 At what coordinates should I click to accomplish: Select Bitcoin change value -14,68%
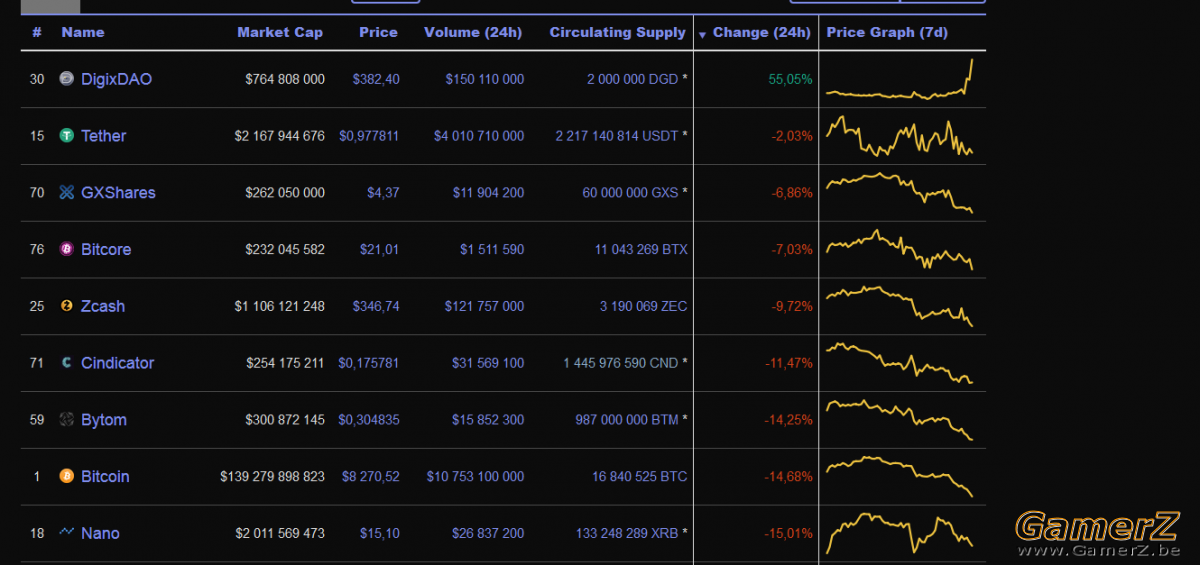point(789,477)
